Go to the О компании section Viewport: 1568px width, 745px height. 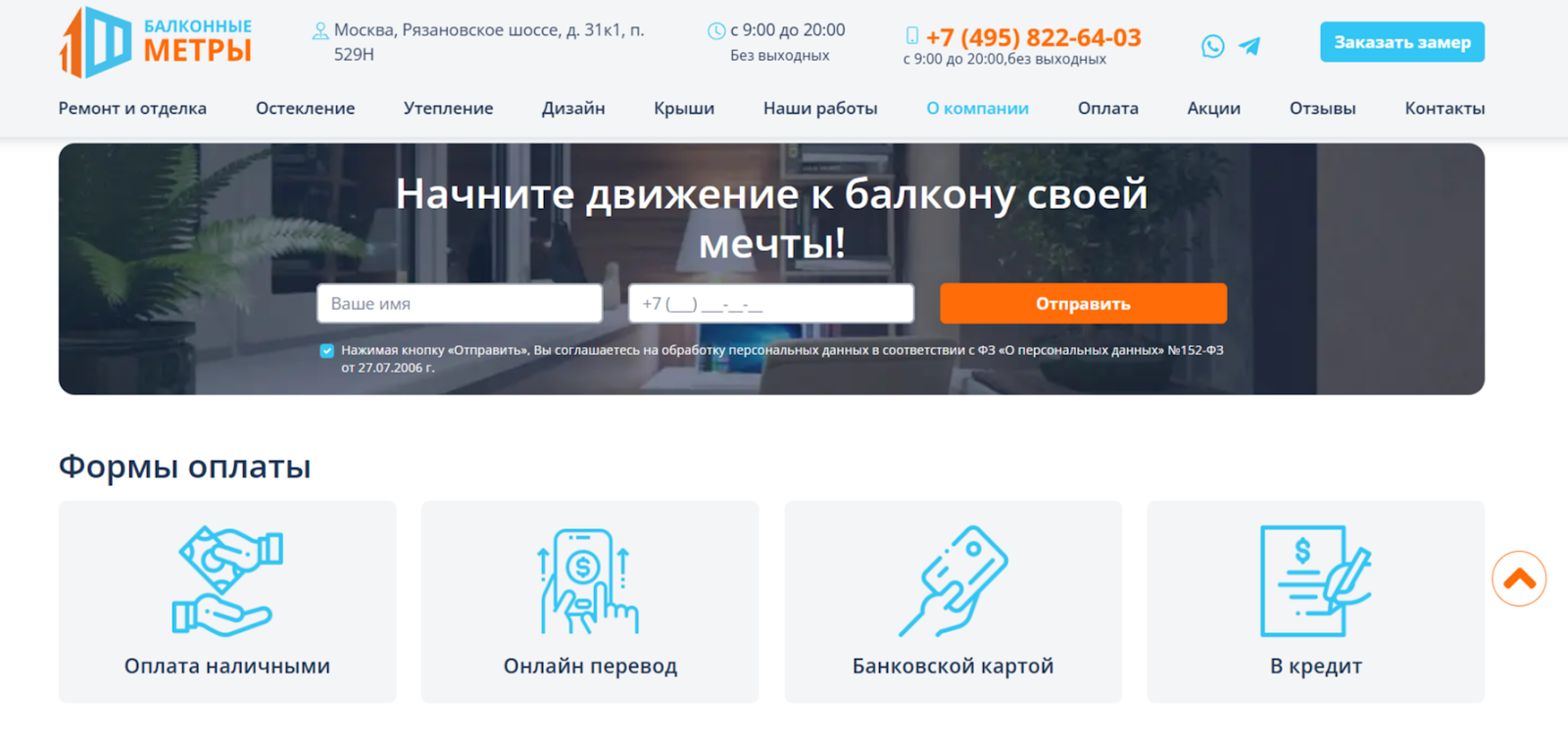(x=977, y=109)
